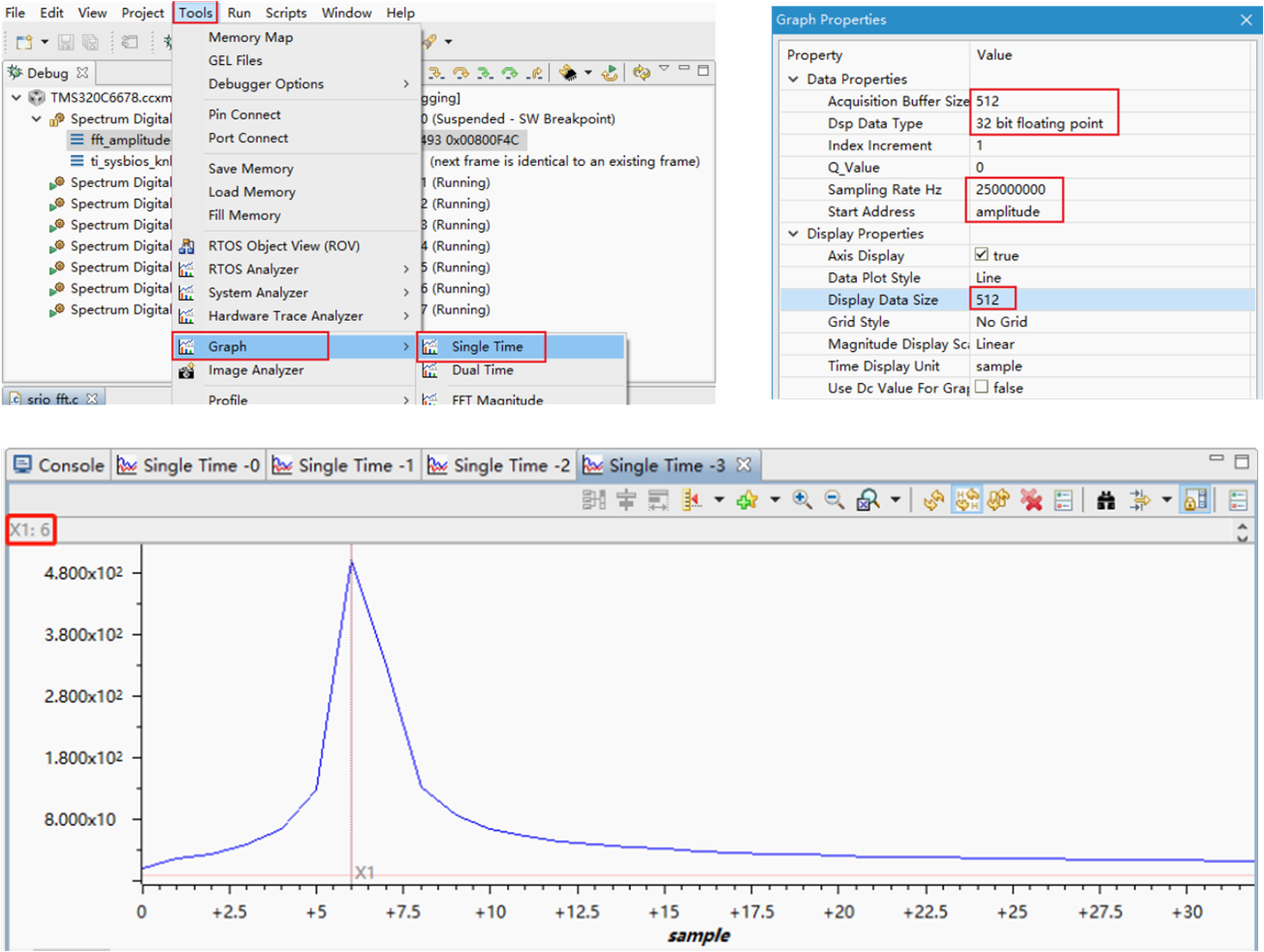
Task: Open the Scripts menu
Action: tap(286, 13)
